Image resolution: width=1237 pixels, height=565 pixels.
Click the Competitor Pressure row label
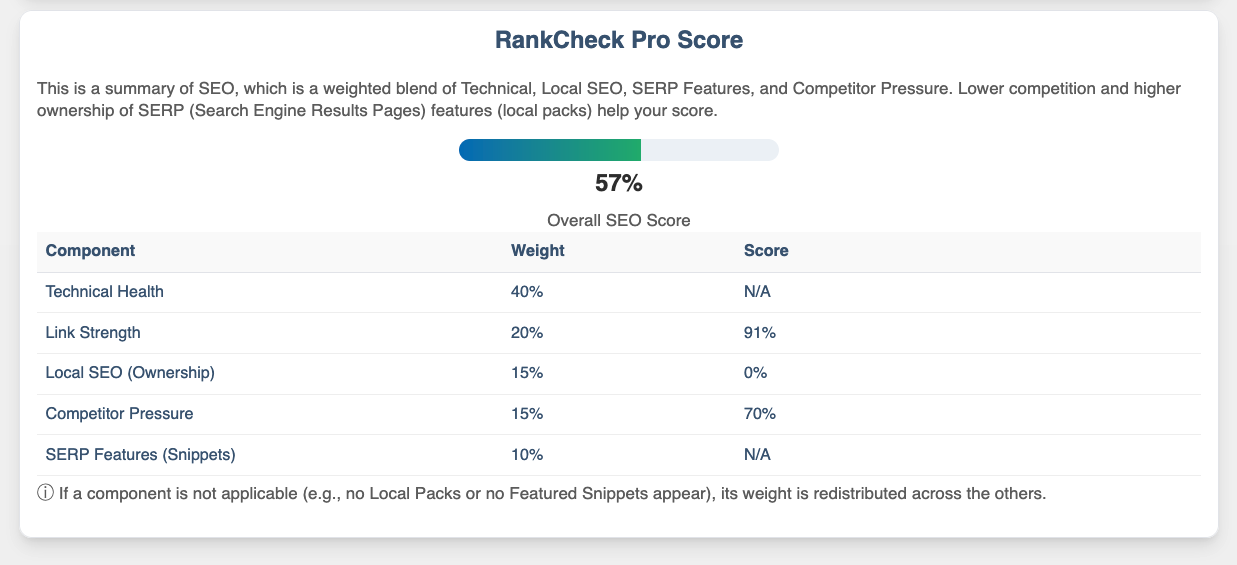[x=119, y=413]
